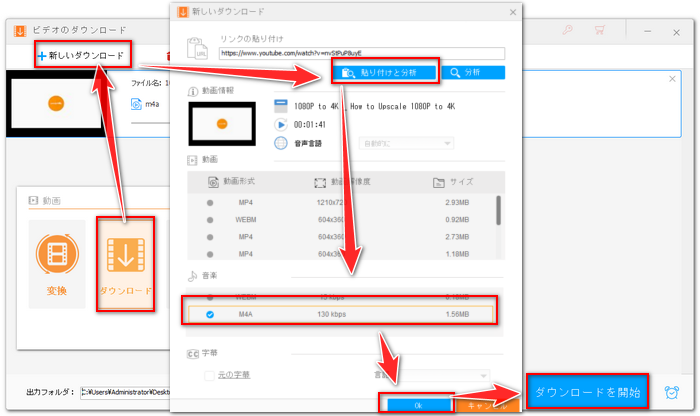Viewport: 700px width, 416px height.
Task: Choose the WEBM 604x360 0.92MB video format
Action: pyautogui.click(x=211, y=219)
